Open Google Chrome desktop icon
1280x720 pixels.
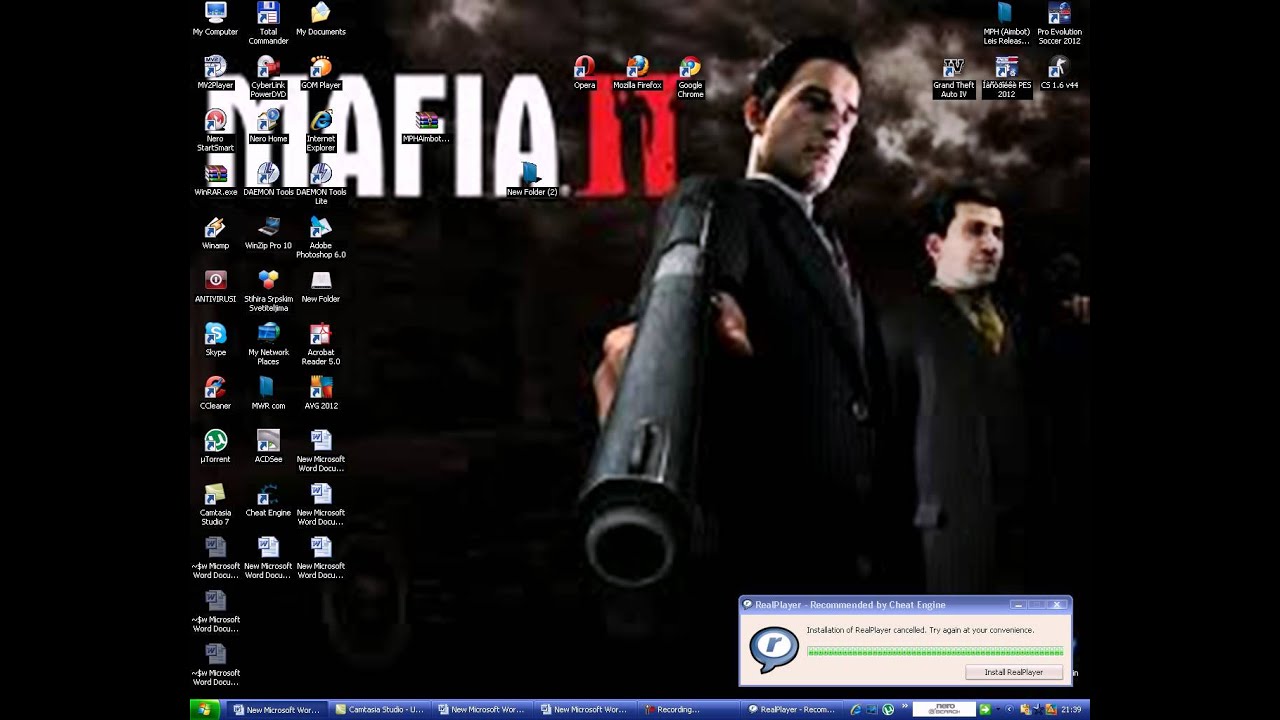pyautogui.click(x=690, y=77)
